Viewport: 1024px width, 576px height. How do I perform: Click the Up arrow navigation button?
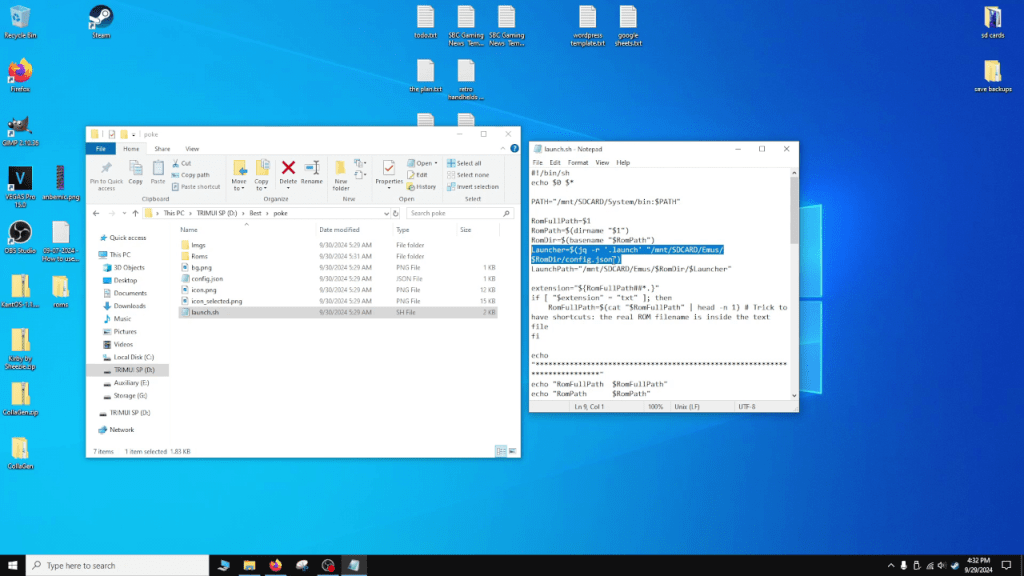coord(135,213)
